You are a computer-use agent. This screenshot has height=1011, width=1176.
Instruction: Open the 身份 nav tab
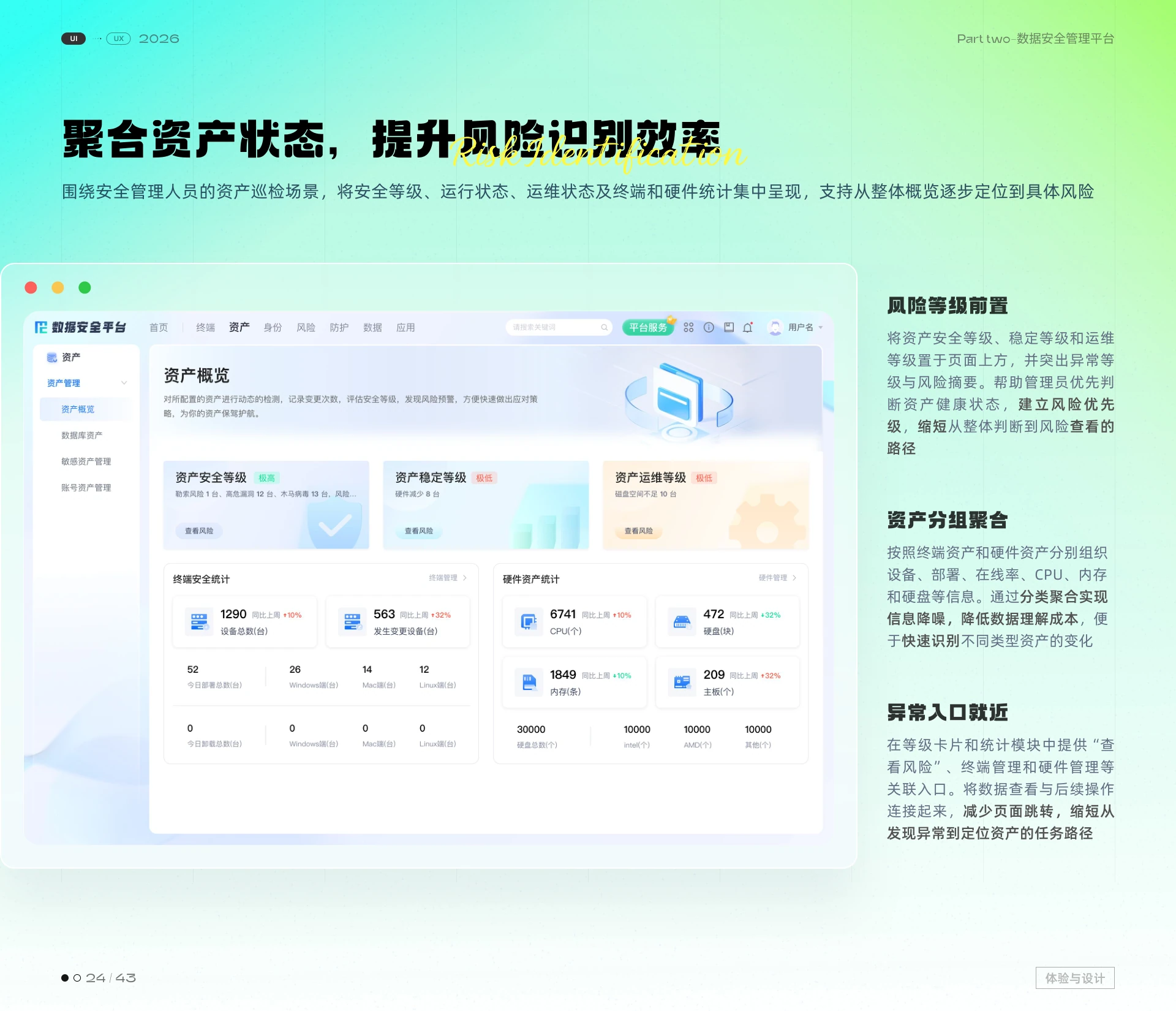pyautogui.click(x=273, y=327)
